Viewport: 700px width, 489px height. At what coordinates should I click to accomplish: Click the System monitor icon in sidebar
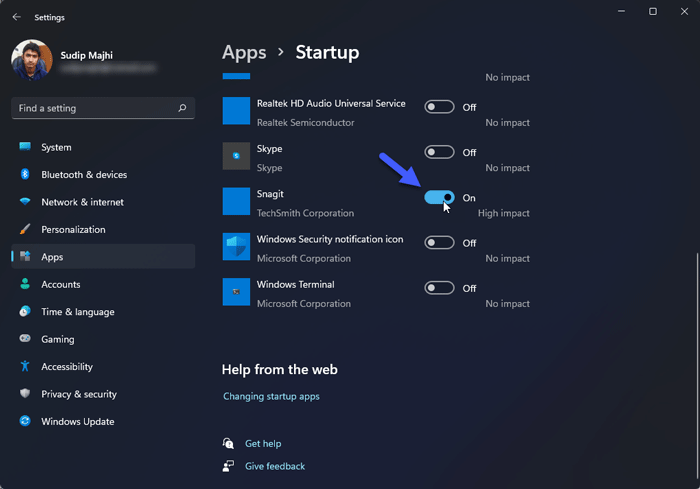(25, 146)
